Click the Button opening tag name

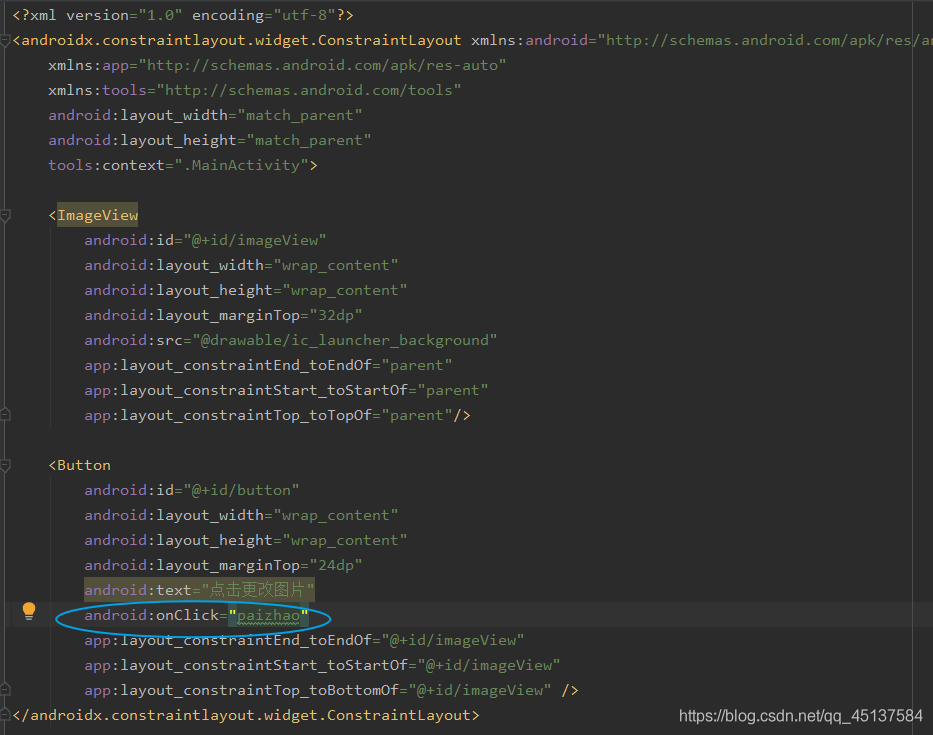[x=84, y=465]
